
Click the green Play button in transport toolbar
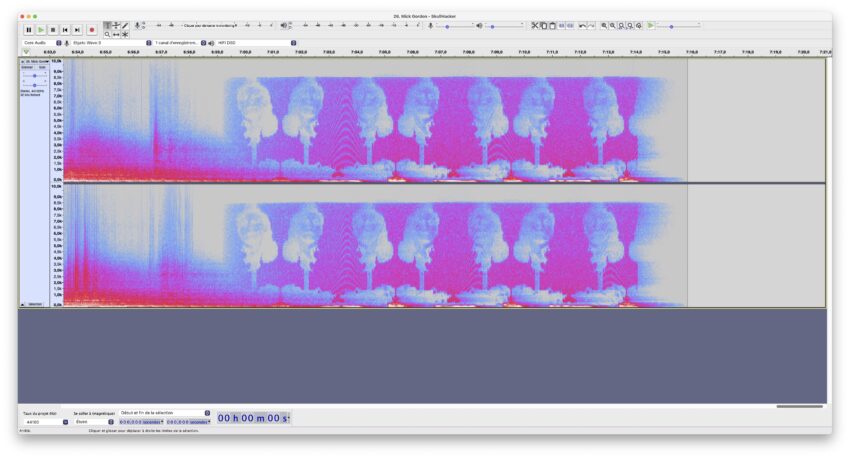(41, 30)
